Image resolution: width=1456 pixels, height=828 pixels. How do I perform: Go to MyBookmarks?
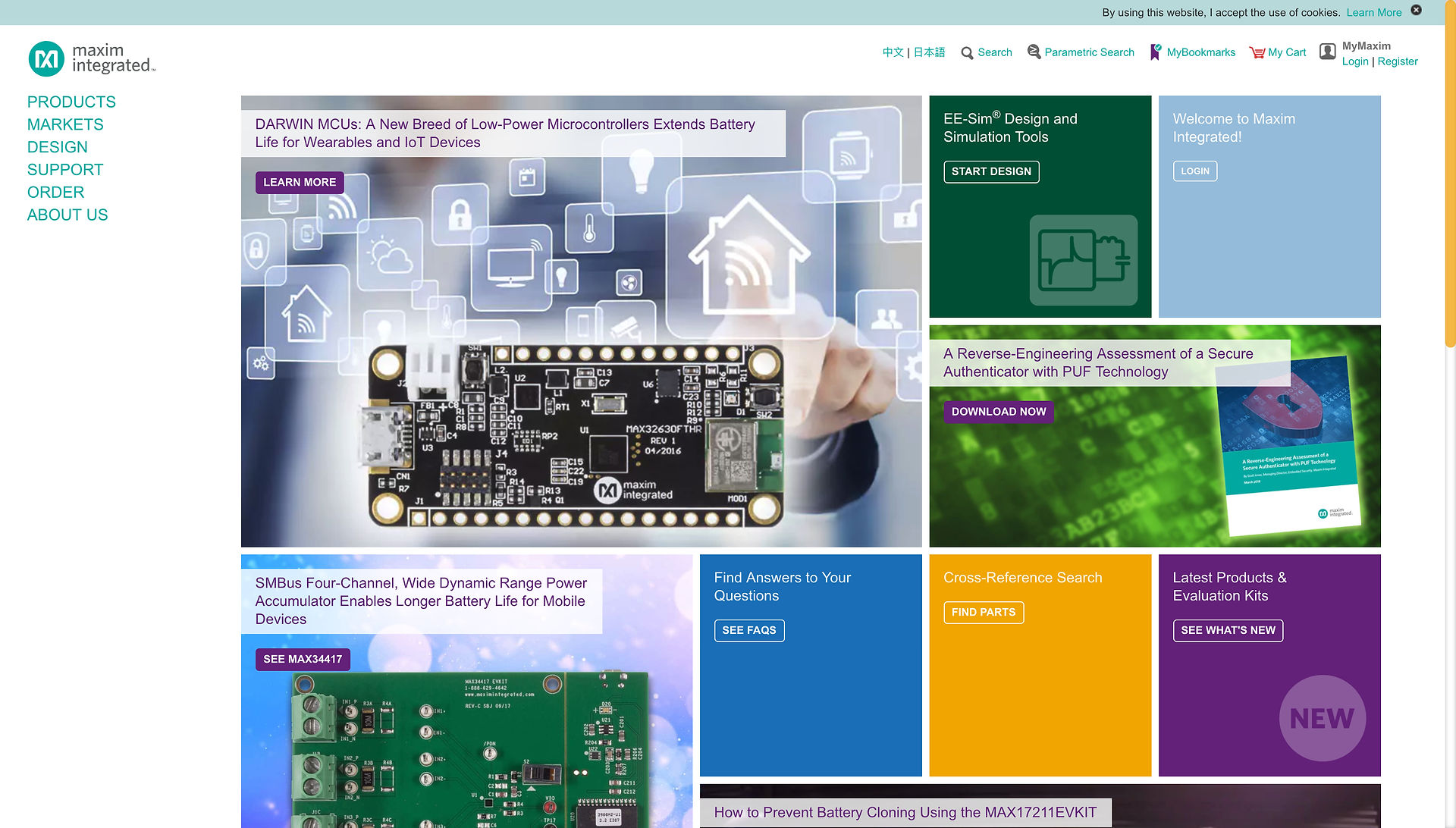(x=1201, y=52)
